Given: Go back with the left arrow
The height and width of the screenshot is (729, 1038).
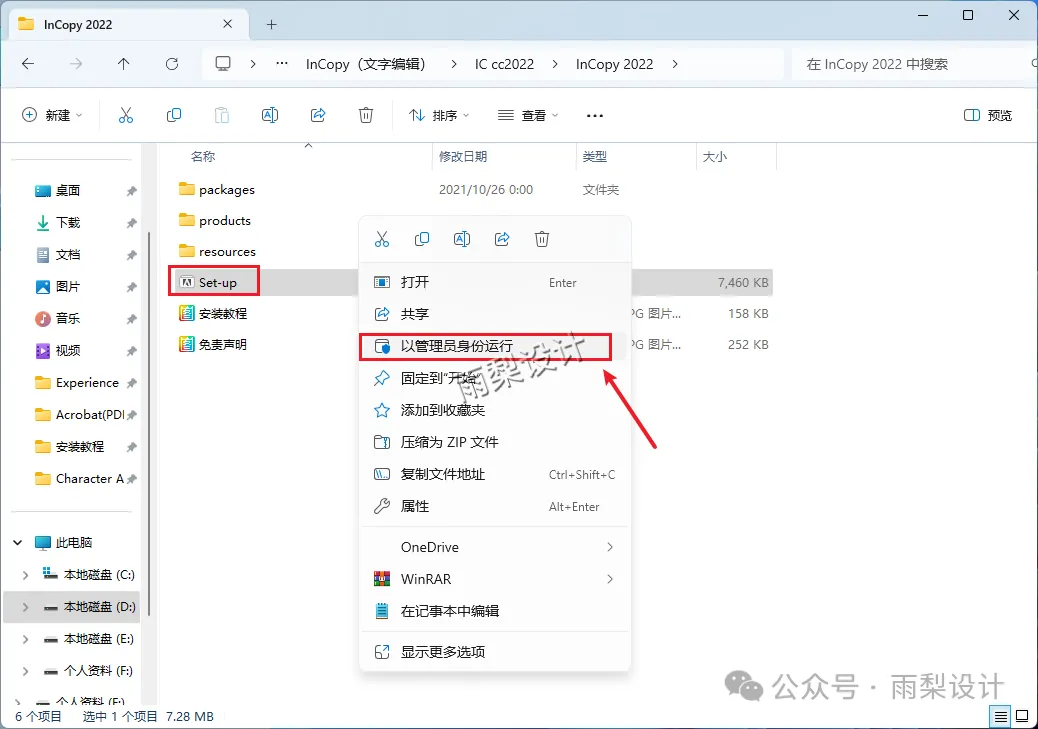Looking at the screenshot, I should (28, 64).
